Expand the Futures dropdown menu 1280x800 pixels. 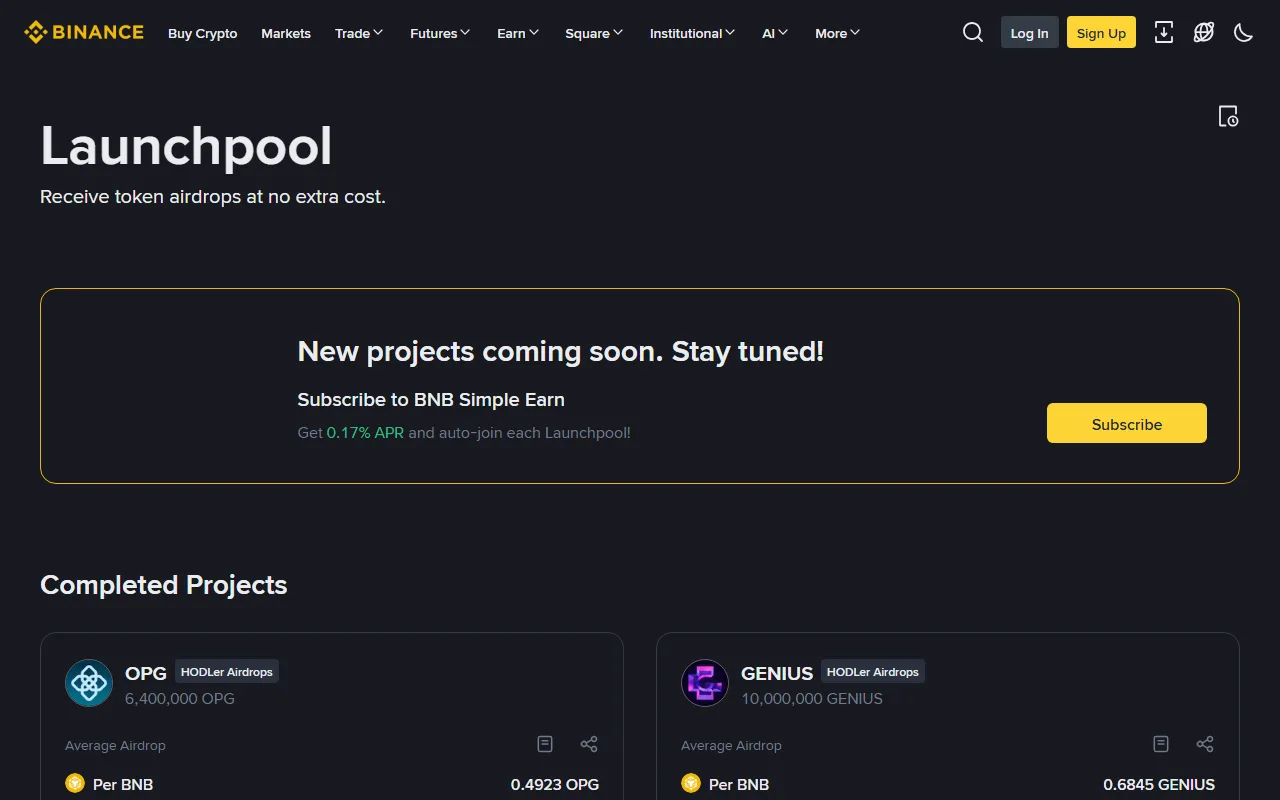(440, 33)
